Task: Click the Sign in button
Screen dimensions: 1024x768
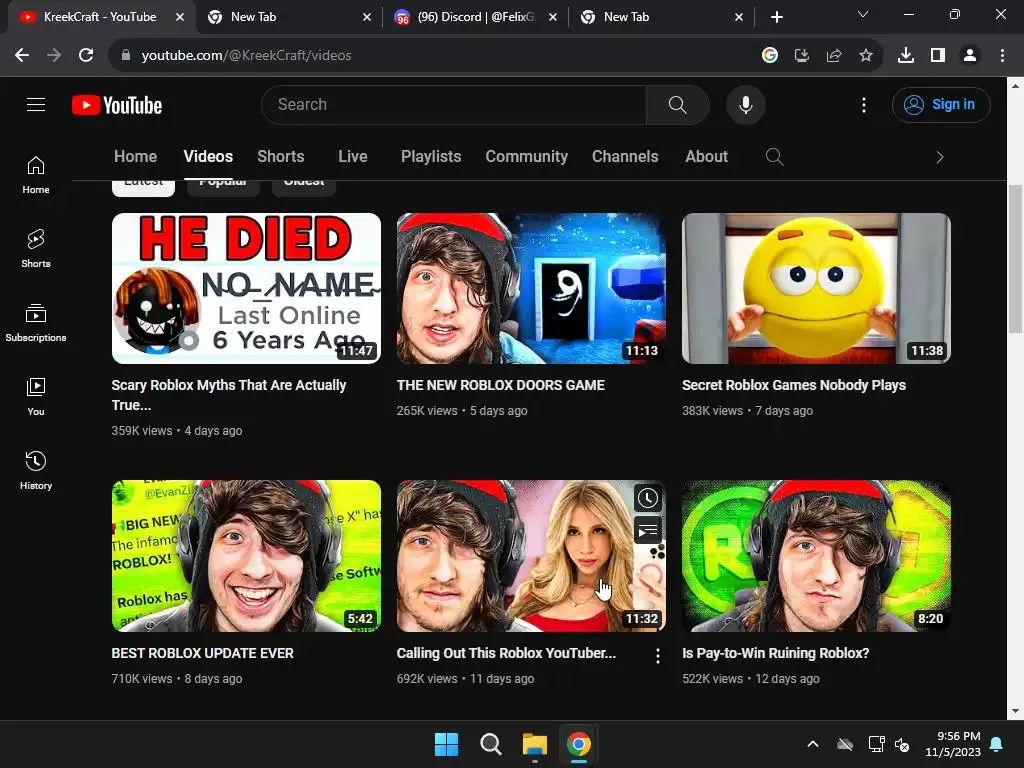Action: pyautogui.click(x=941, y=104)
